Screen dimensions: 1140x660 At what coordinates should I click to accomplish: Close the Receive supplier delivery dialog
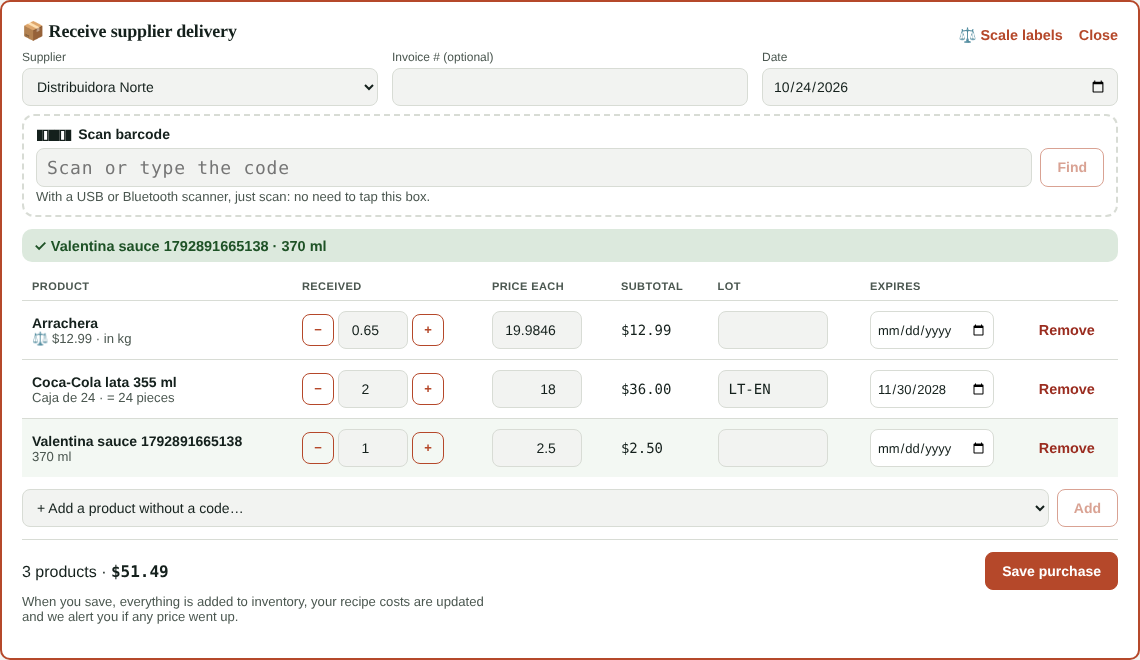click(1098, 35)
